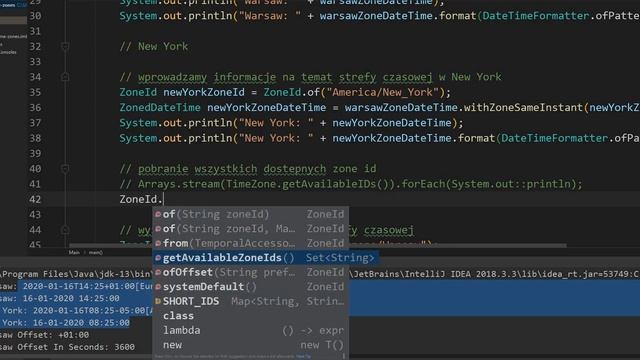Click ZonedDateTime type name on line 36
Viewport: 640px width, 360px height.
coord(160,108)
